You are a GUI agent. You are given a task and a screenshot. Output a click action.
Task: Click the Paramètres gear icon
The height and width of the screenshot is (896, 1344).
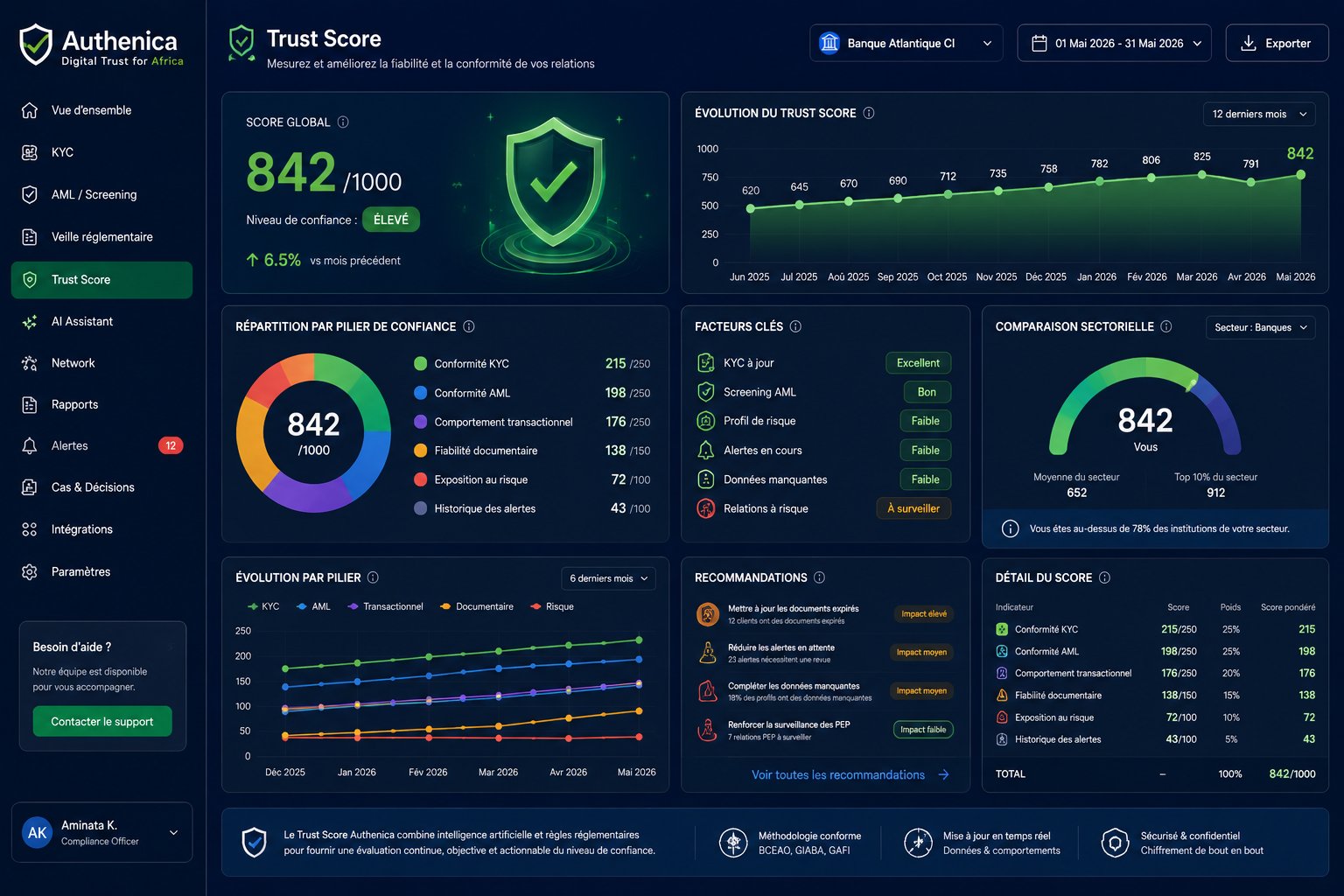click(30, 571)
